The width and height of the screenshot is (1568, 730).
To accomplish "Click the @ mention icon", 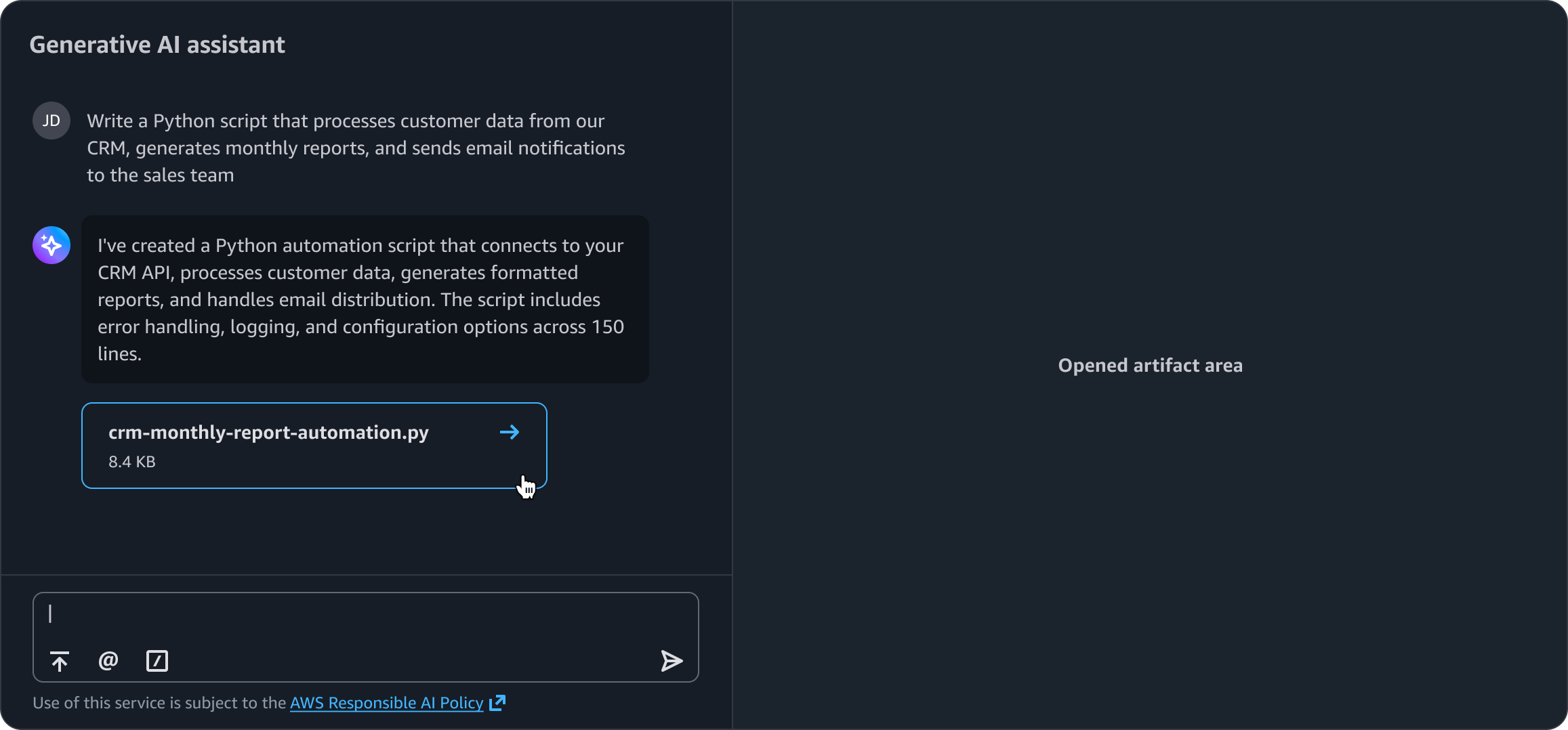I will (108, 661).
